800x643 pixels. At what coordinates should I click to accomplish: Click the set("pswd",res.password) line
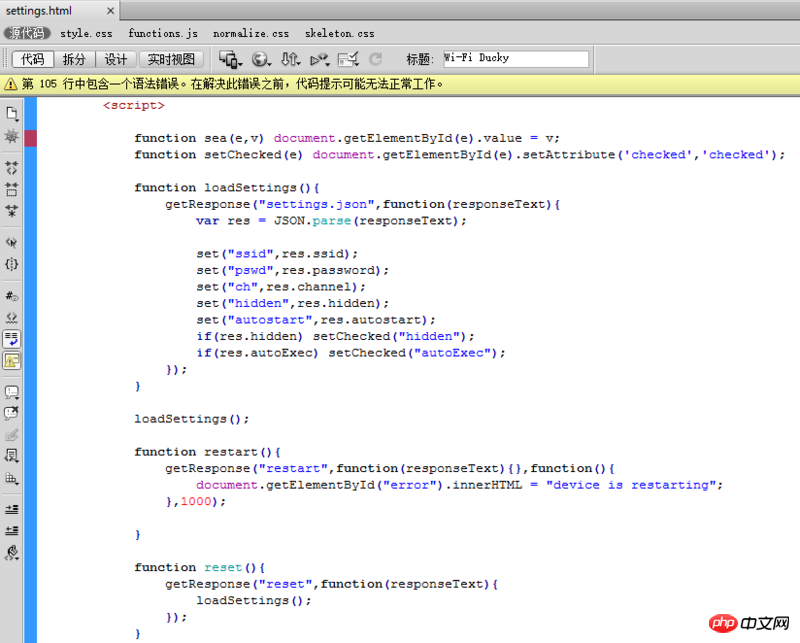point(292,270)
